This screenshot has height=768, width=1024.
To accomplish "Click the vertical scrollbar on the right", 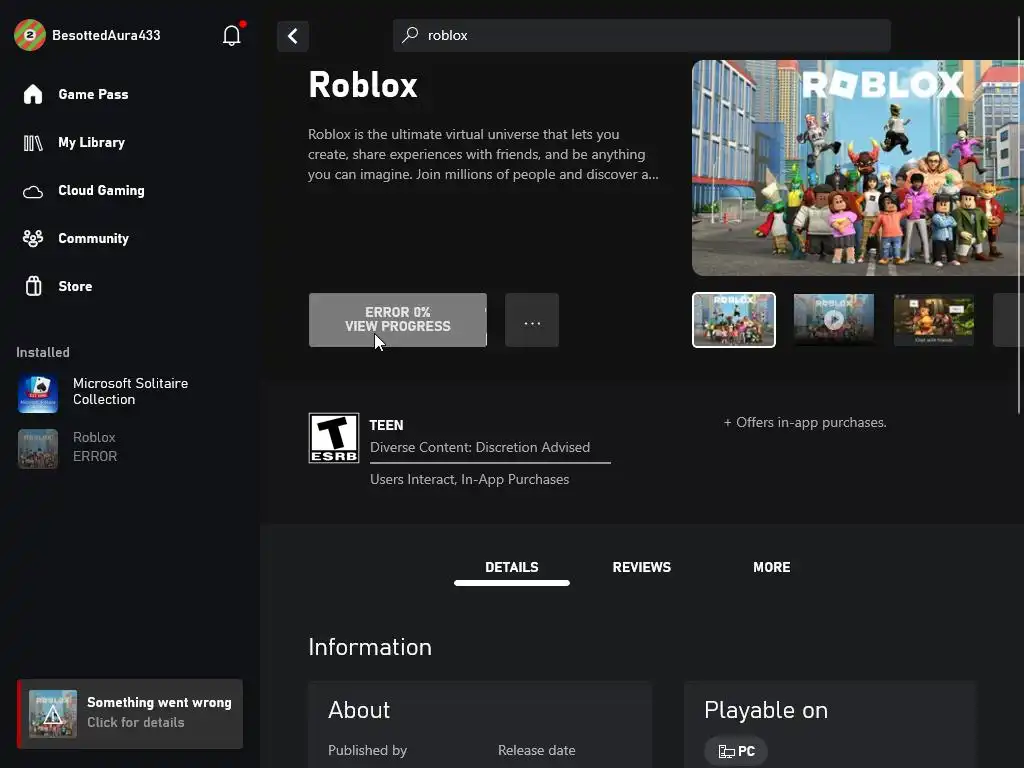I will pyautogui.click(x=1019, y=216).
